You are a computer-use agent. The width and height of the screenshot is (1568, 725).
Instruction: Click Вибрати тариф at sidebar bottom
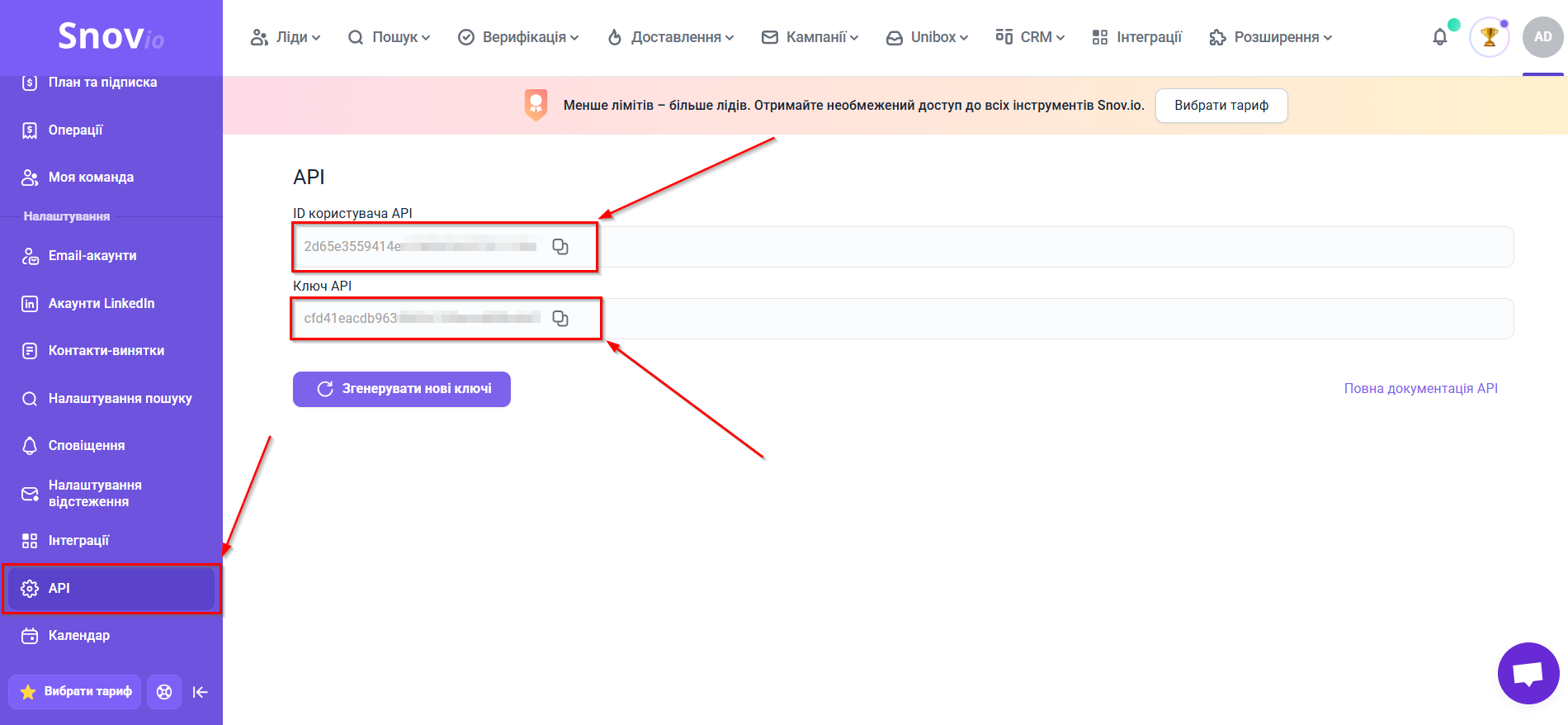74,692
